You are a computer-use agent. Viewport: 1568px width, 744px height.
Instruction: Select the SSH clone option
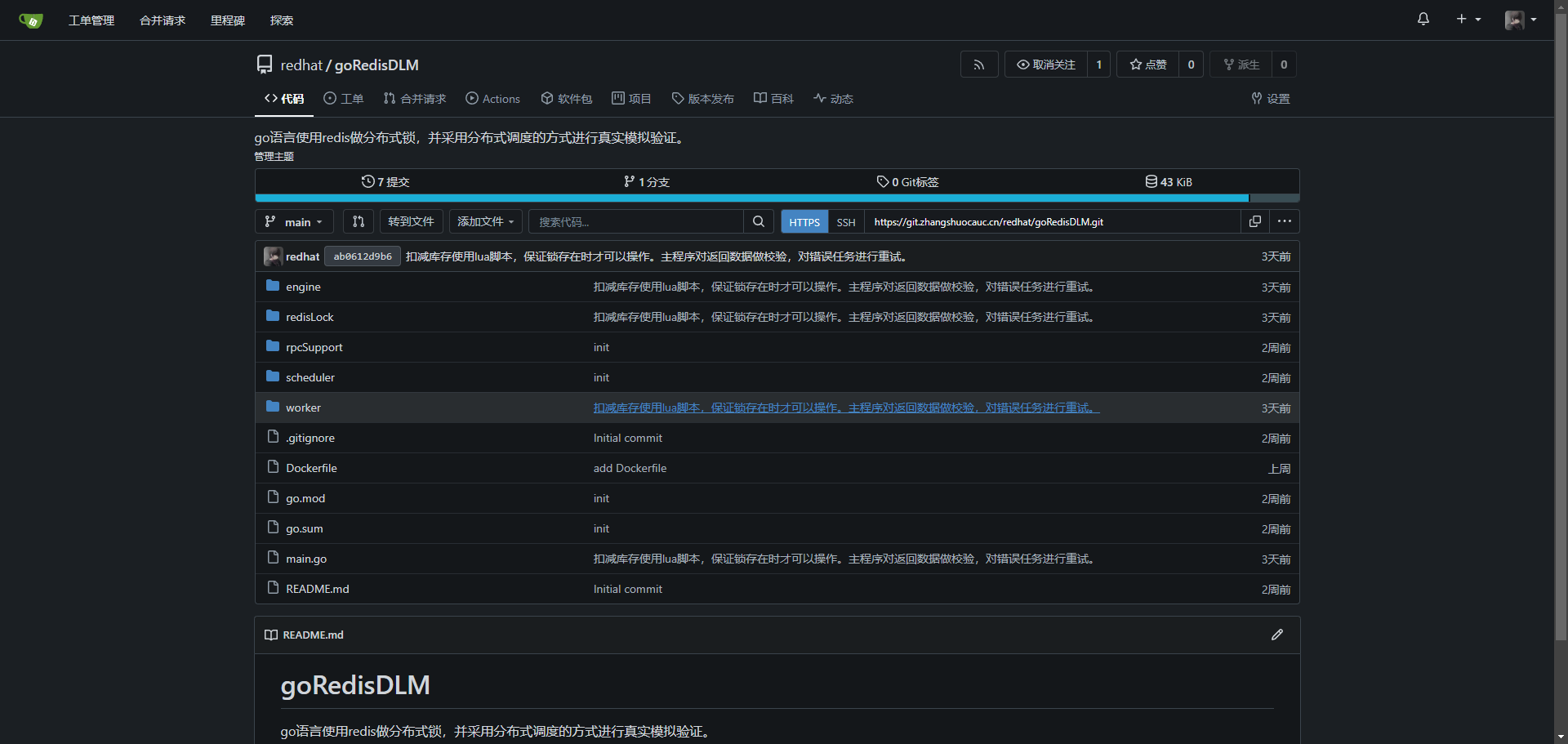coord(846,222)
